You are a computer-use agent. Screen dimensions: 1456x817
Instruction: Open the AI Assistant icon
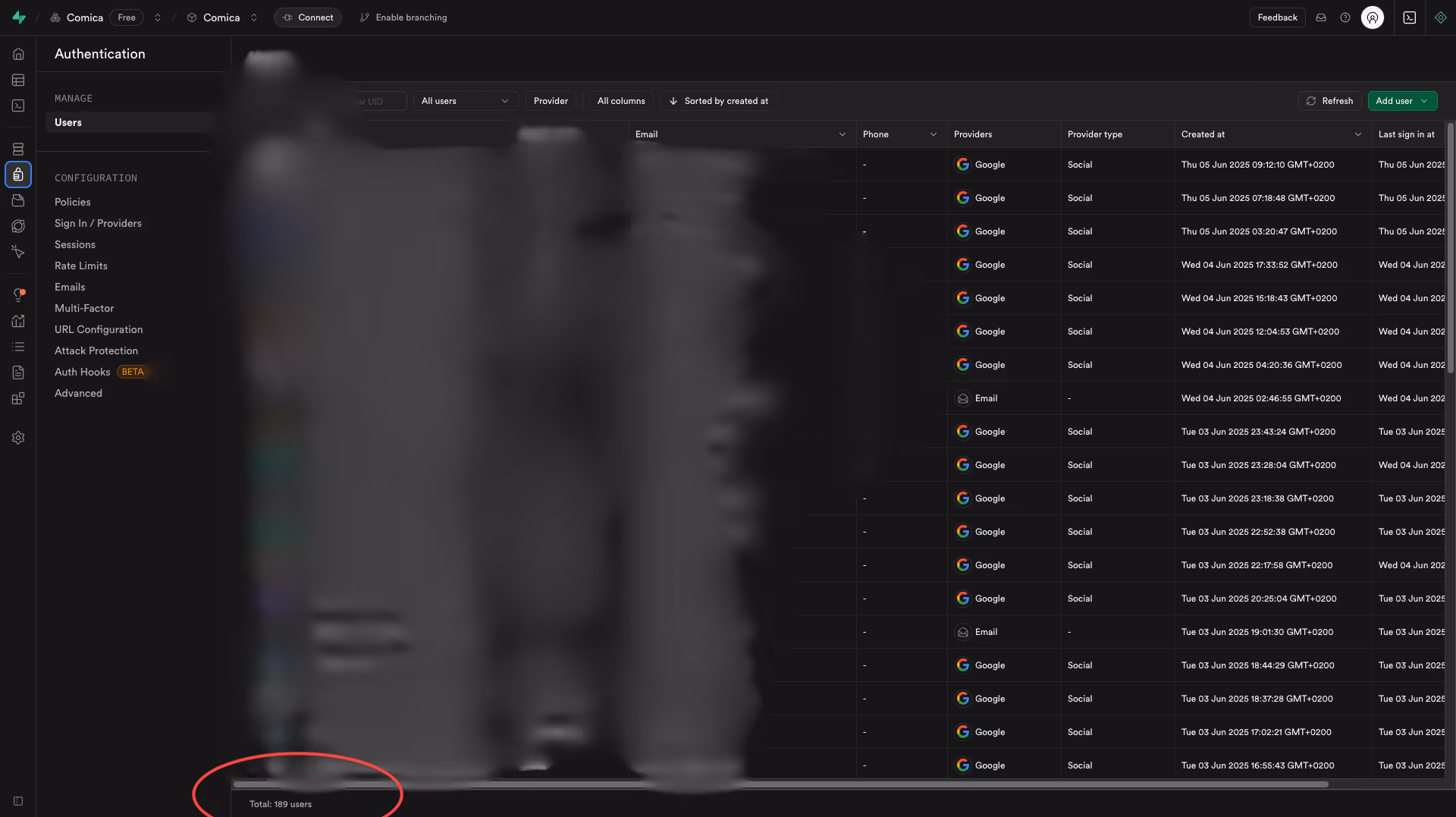(1441, 17)
